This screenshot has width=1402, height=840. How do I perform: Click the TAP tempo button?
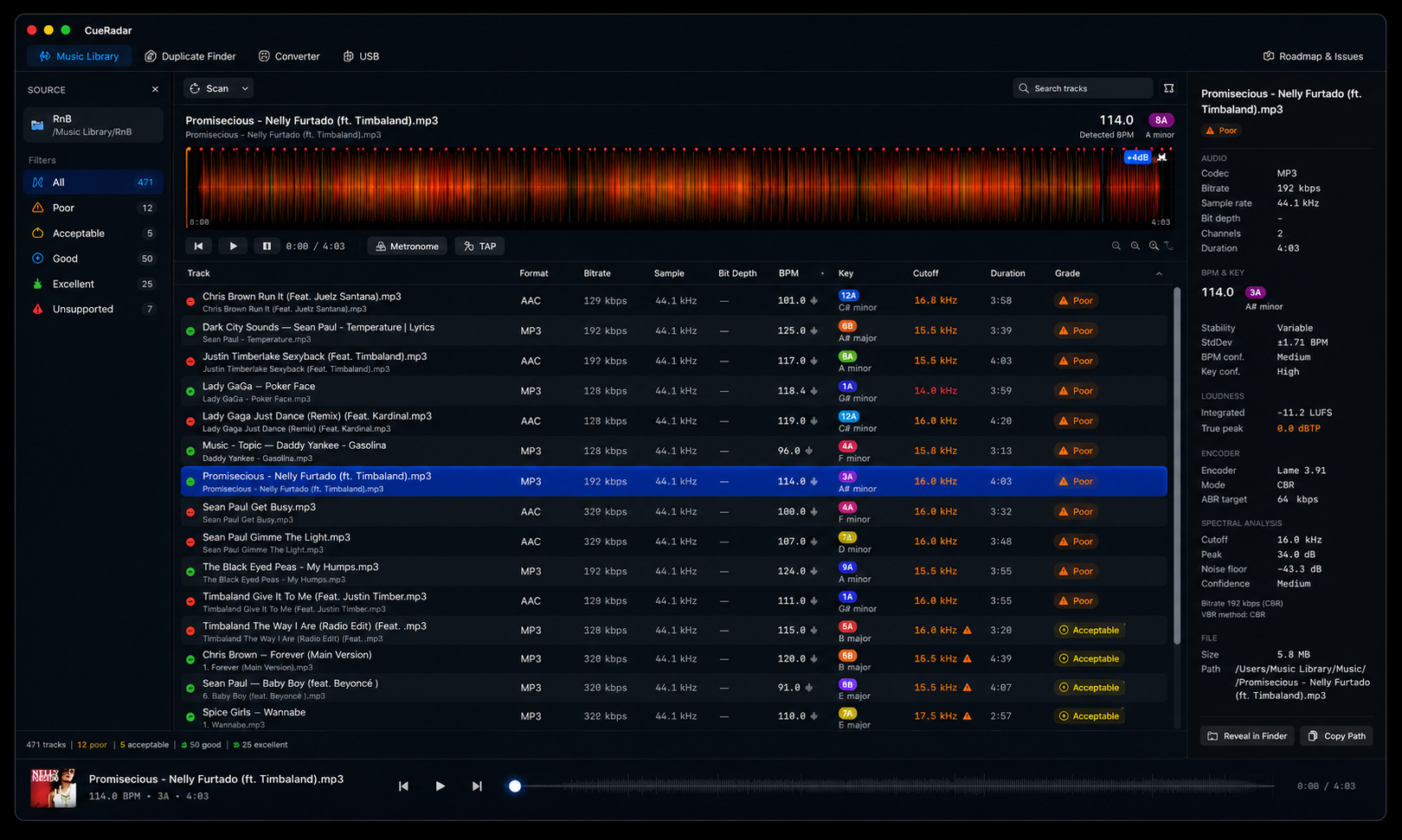pyautogui.click(x=480, y=247)
